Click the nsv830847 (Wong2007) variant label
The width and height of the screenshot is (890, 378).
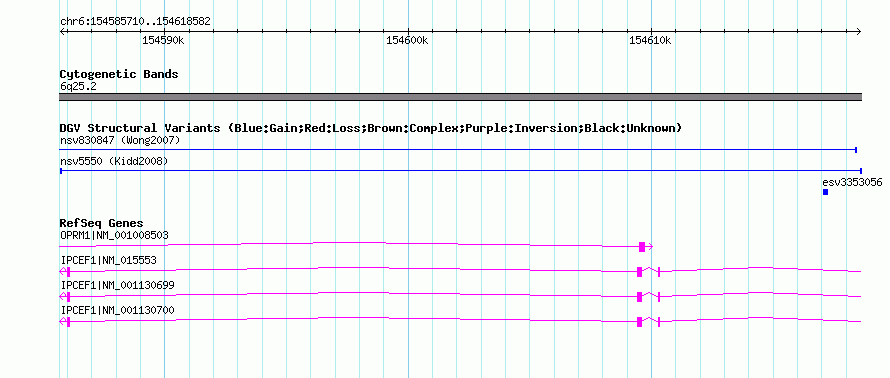(120, 140)
